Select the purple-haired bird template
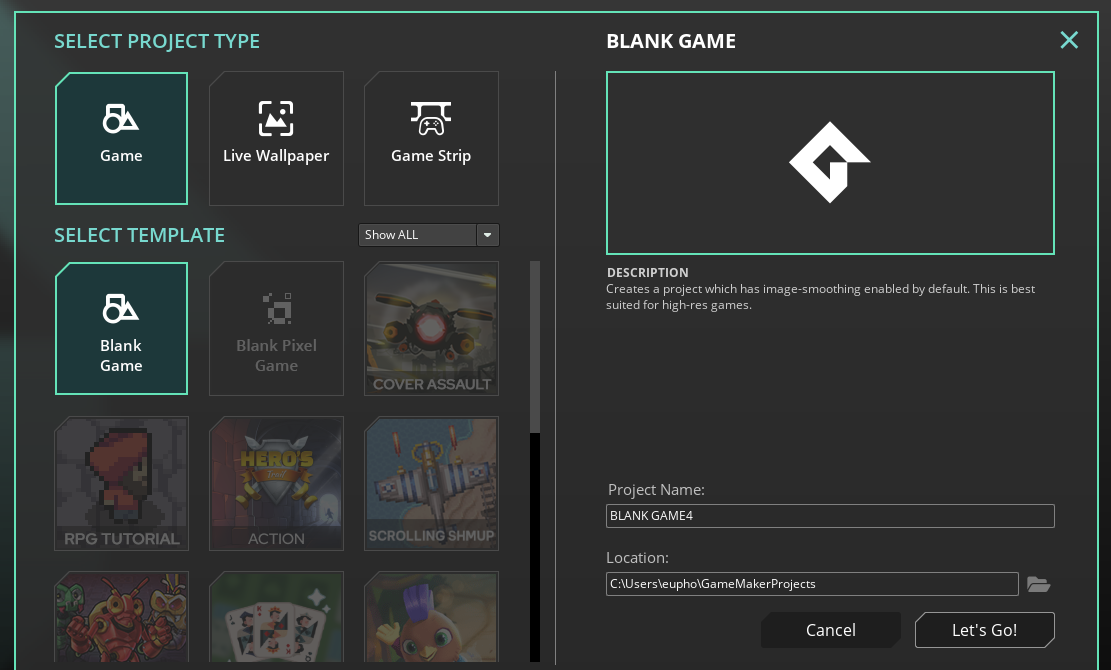The width and height of the screenshot is (1111, 670). pos(432,617)
